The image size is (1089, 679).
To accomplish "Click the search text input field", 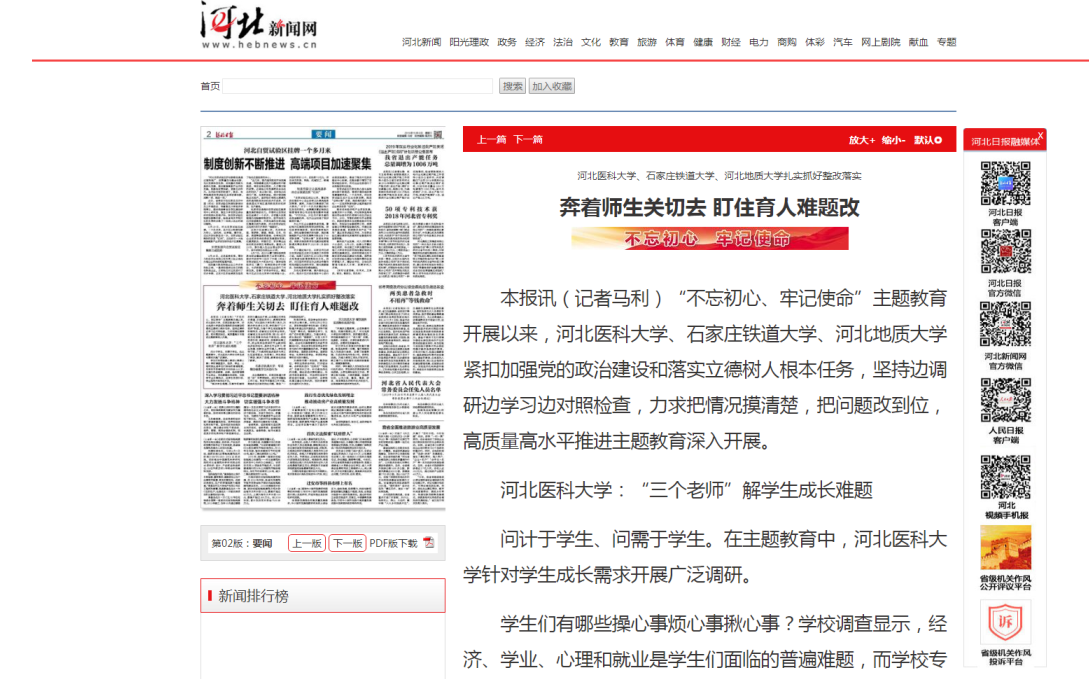I will click(357, 87).
